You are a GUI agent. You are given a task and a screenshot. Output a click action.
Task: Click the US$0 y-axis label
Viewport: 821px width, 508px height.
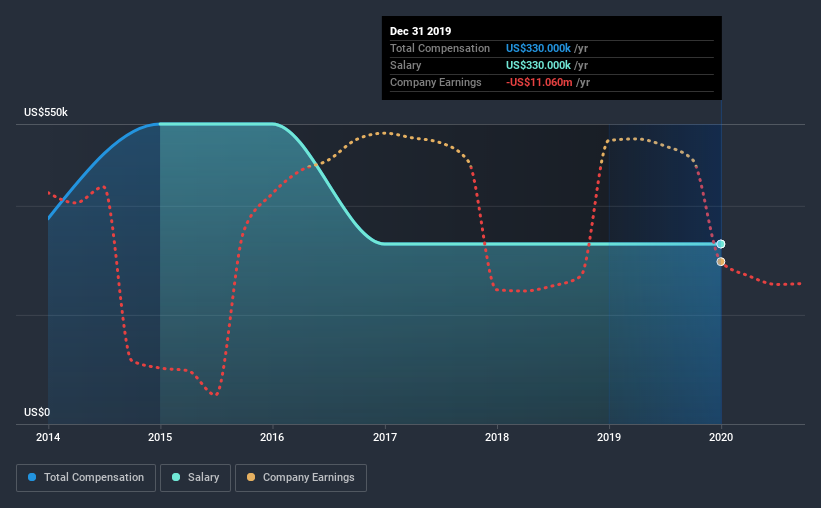(37, 412)
